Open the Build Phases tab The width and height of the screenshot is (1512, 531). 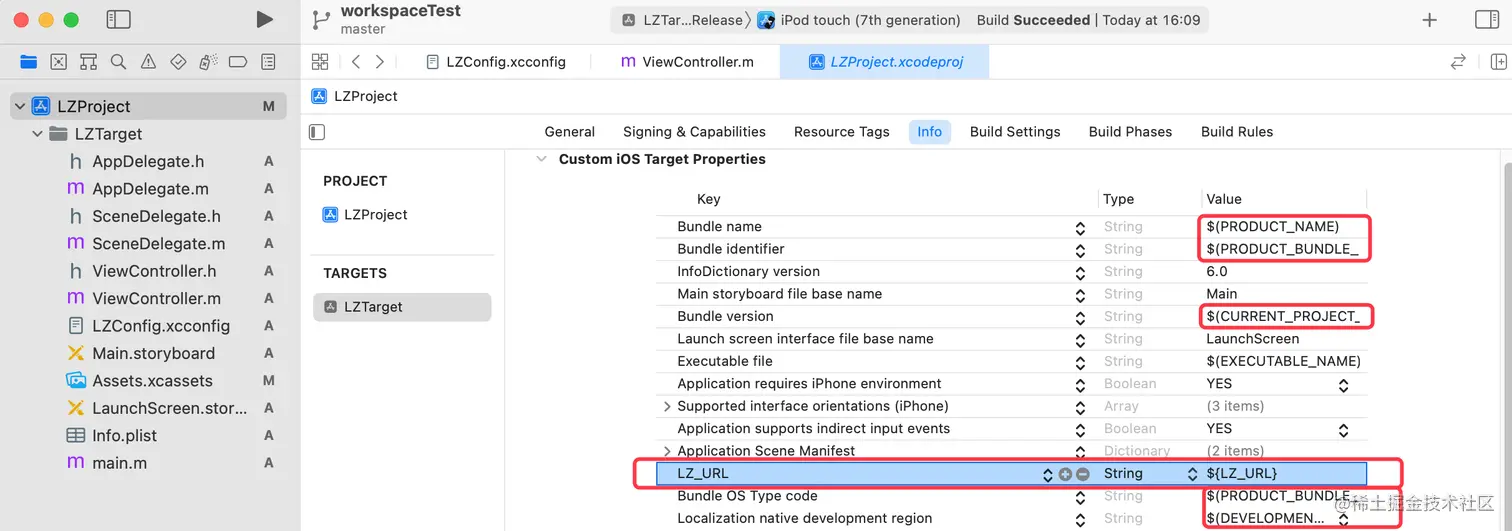[x=1130, y=132]
